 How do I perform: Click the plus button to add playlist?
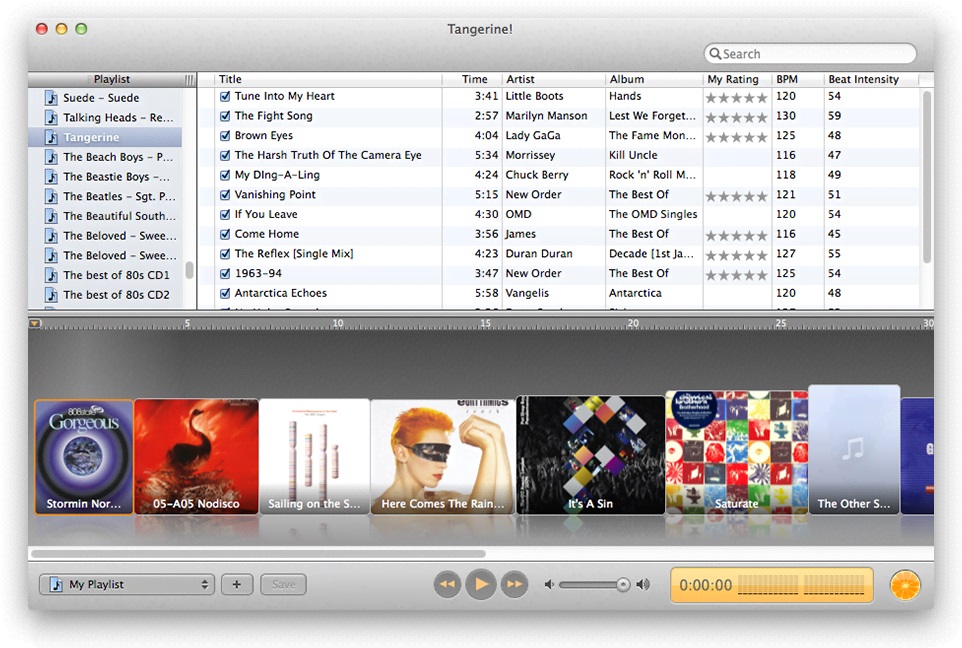[237, 584]
